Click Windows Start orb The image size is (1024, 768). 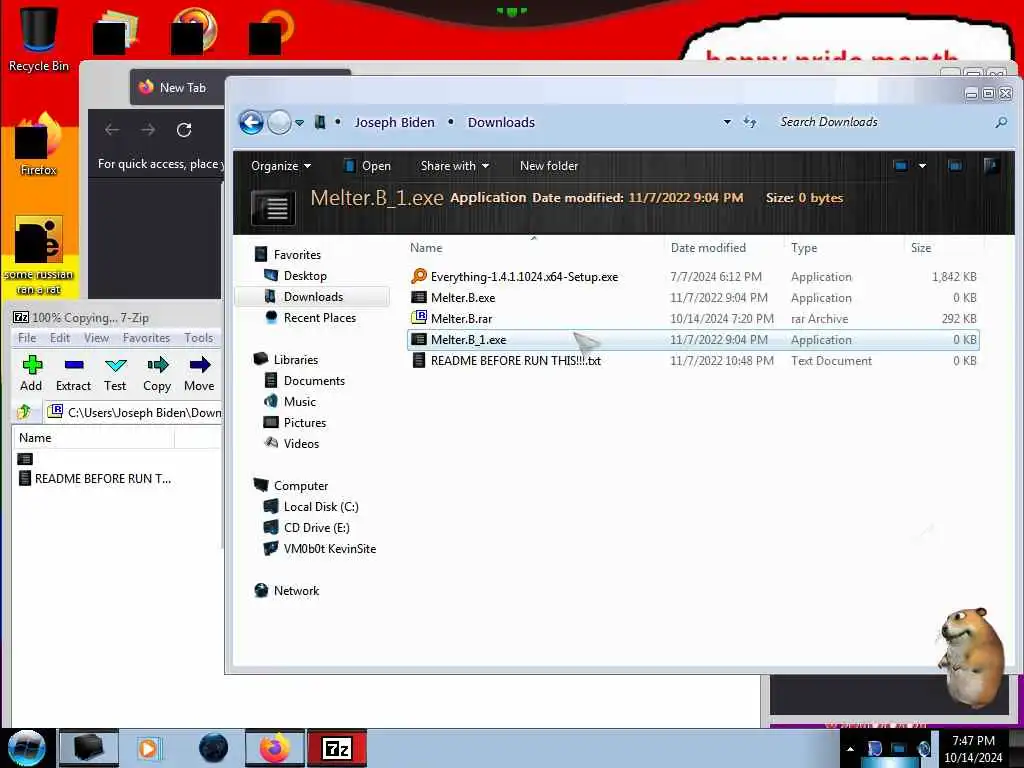[x=26, y=748]
